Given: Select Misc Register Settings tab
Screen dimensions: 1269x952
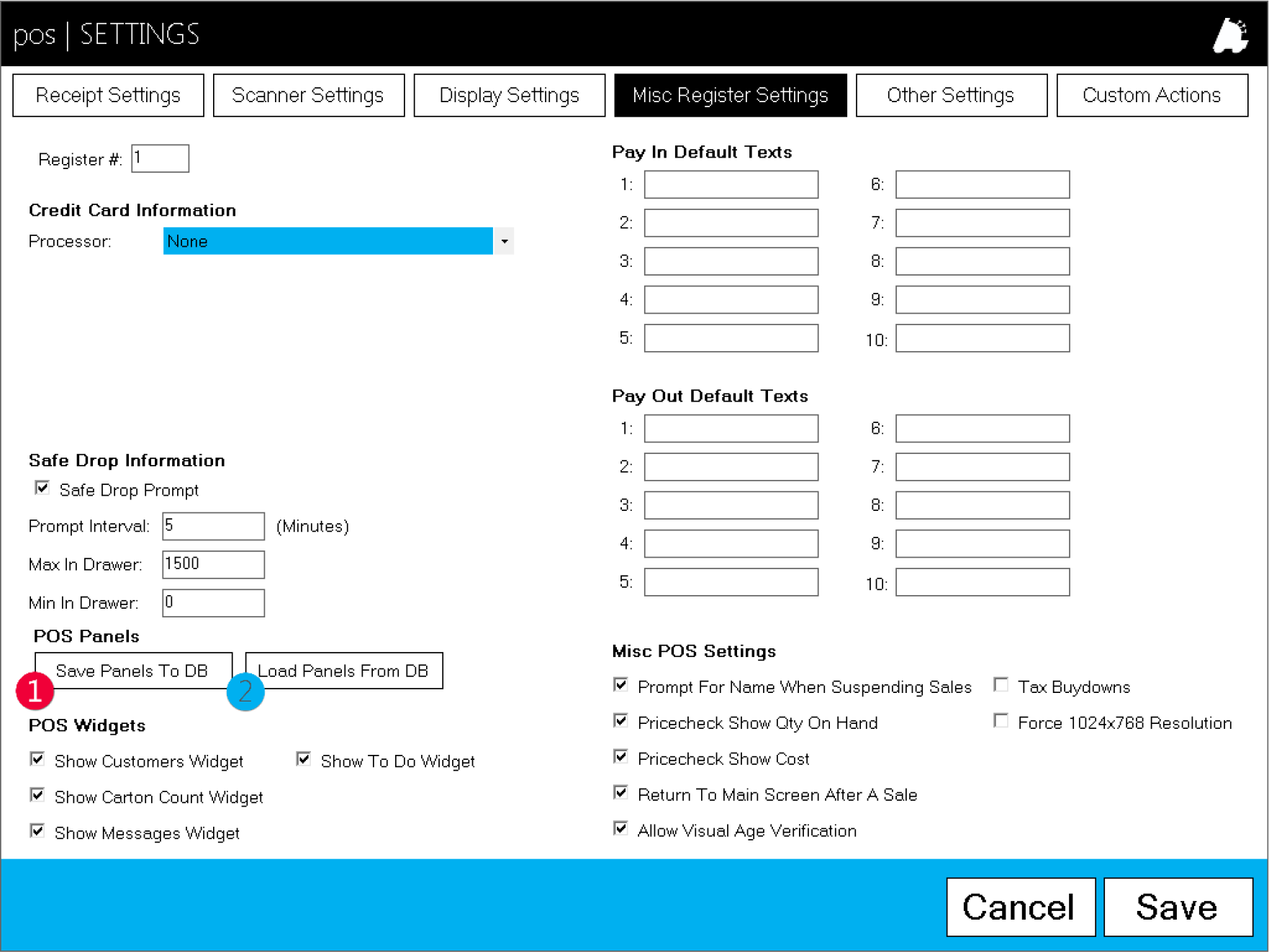Looking at the screenshot, I should [730, 95].
